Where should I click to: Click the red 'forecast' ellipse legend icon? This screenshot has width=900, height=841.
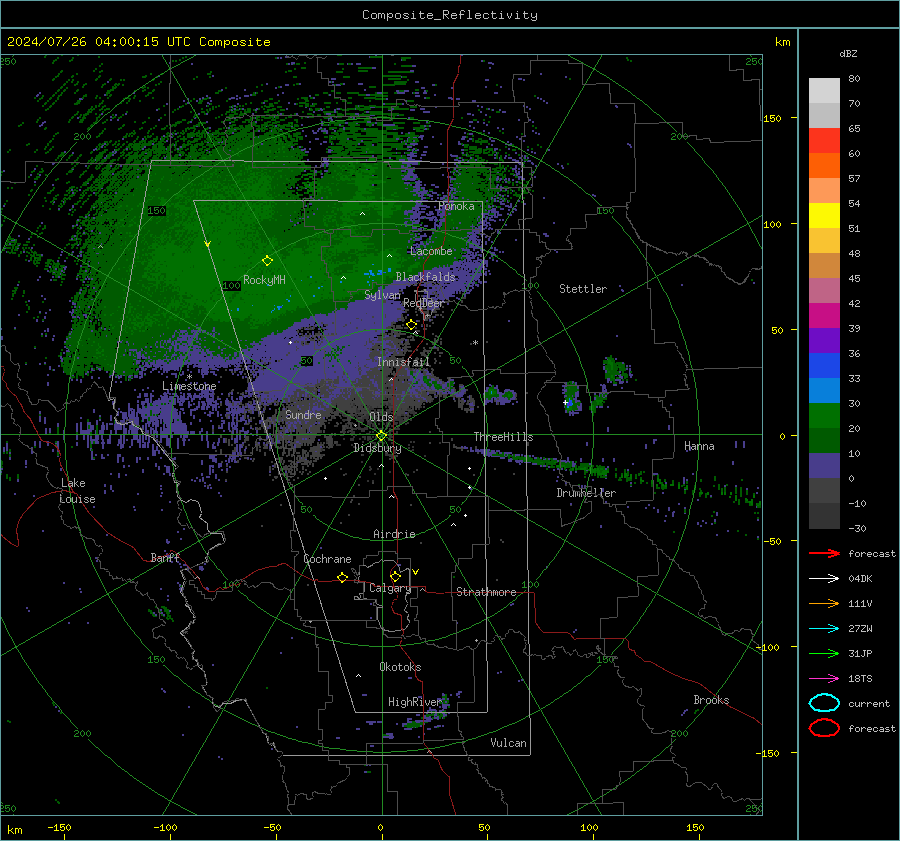[x=824, y=728]
